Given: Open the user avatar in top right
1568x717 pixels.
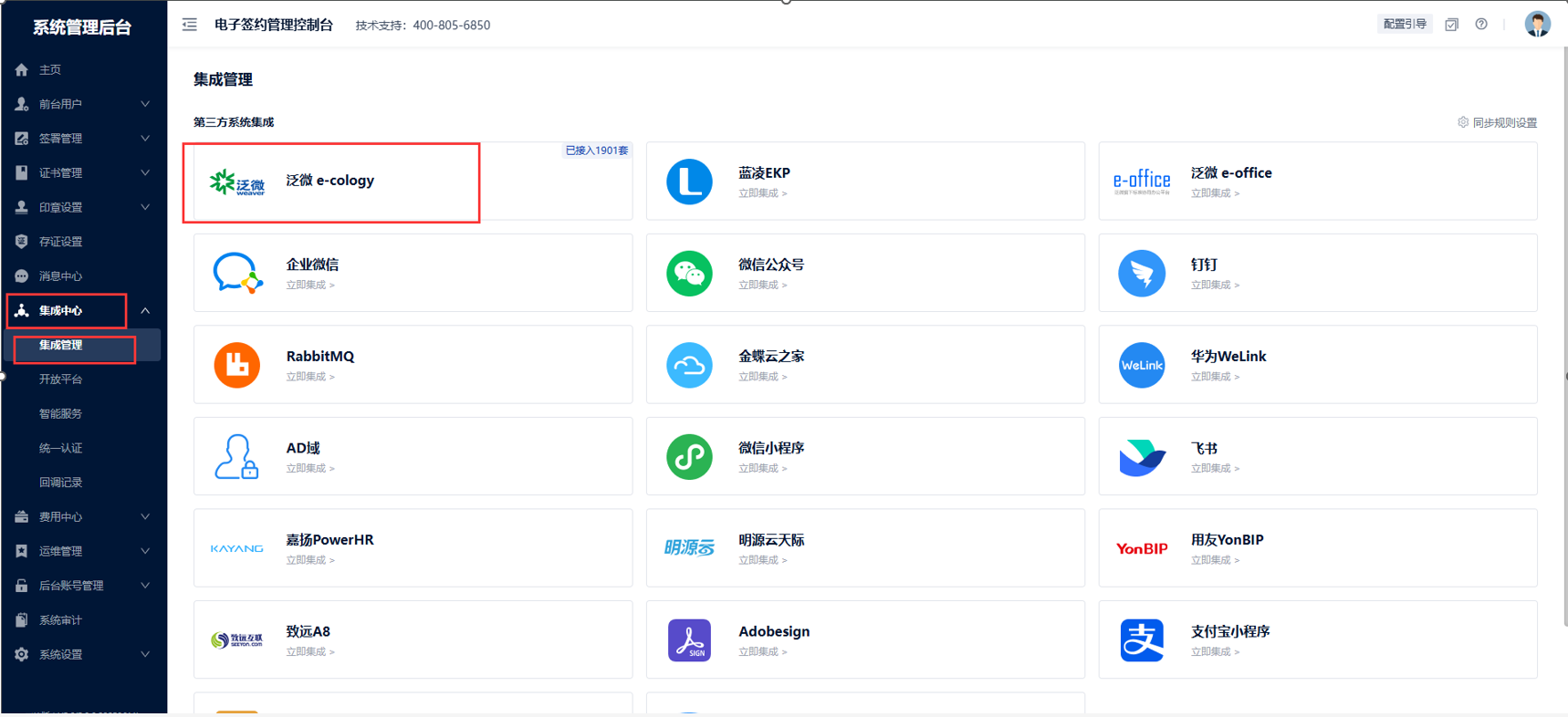Looking at the screenshot, I should pos(1537,24).
